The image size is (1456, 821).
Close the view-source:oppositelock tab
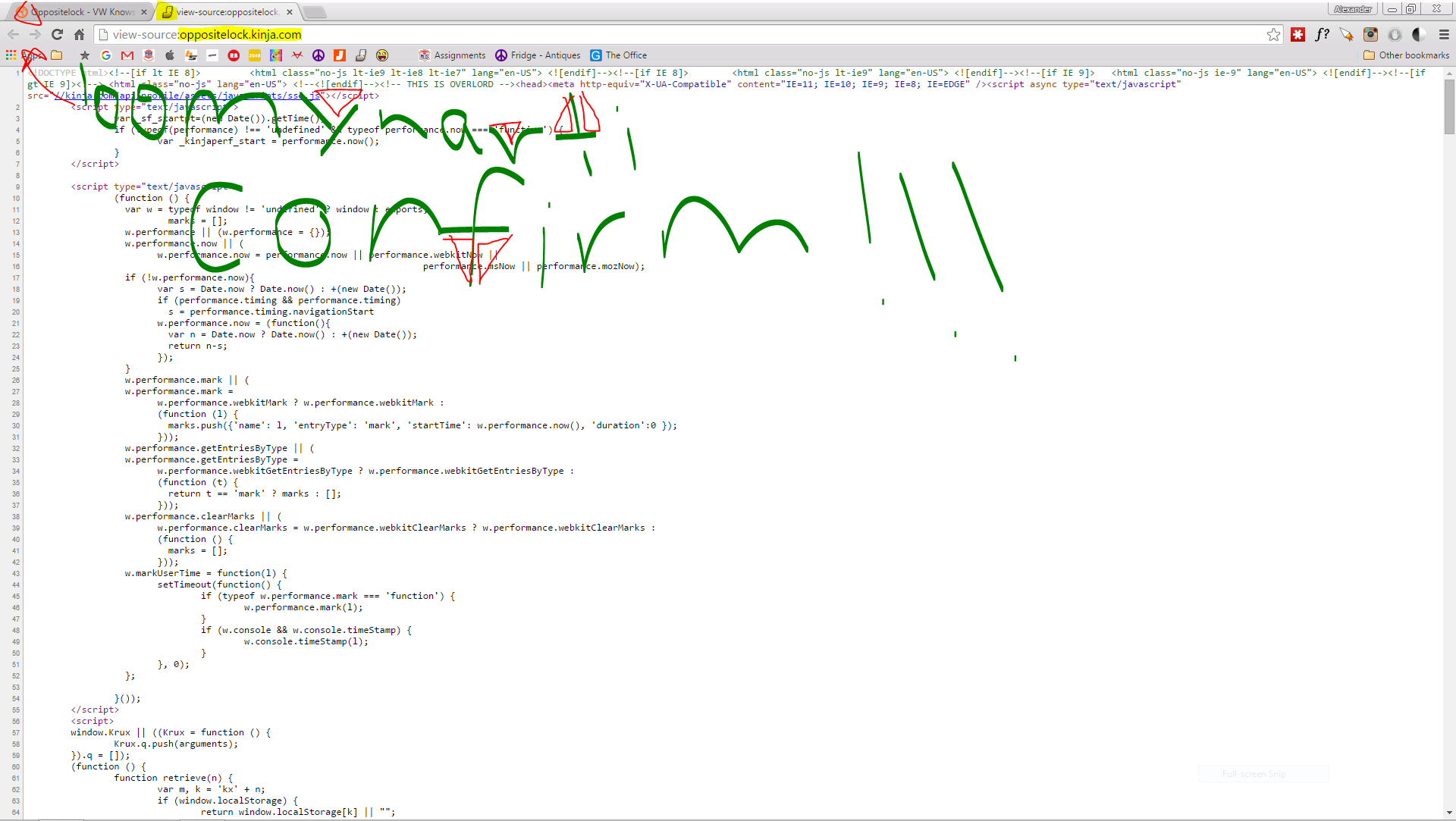[290, 12]
